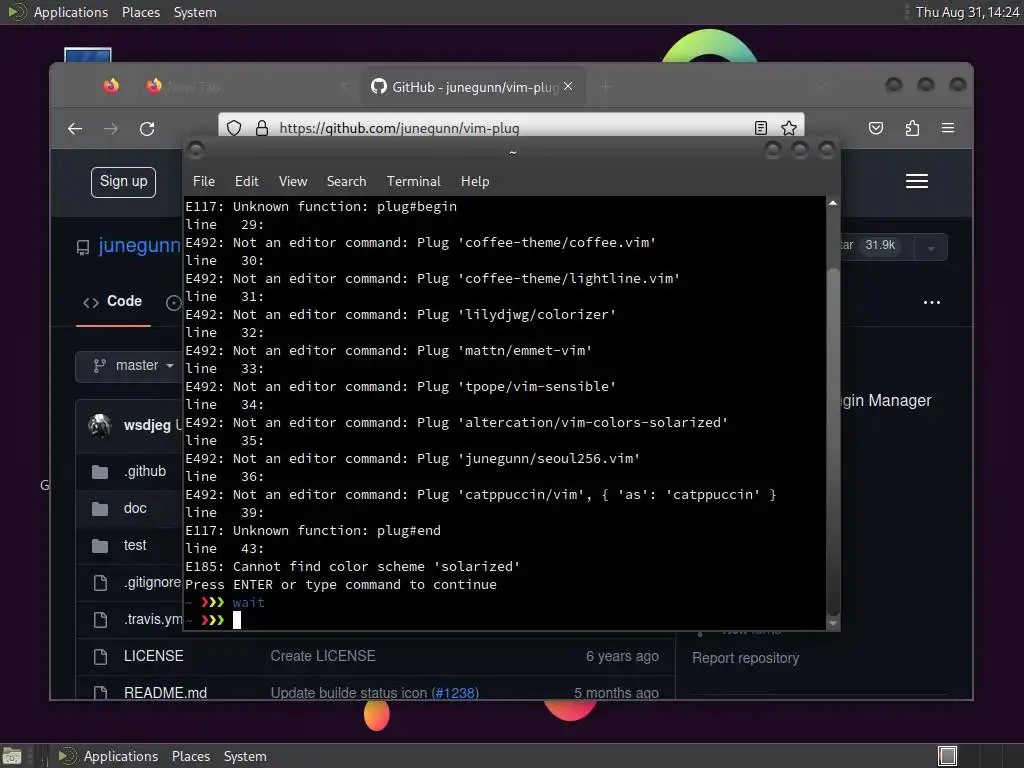This screenshot has width=1024, height=768.
Task: Close the GitHub vim-plug tab
Action: tap(568, 86)
